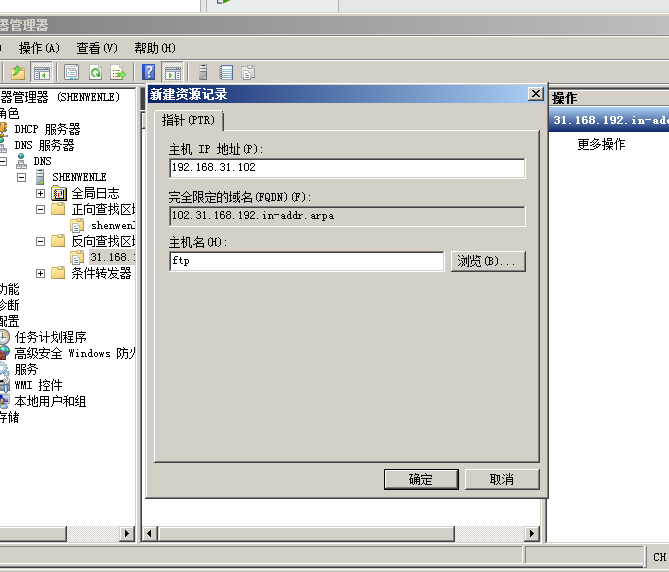Click the 主机 IP 地址 input field
Image resolution: width=669 pixels, height=572 pixels.
click(x=347, y=168)
